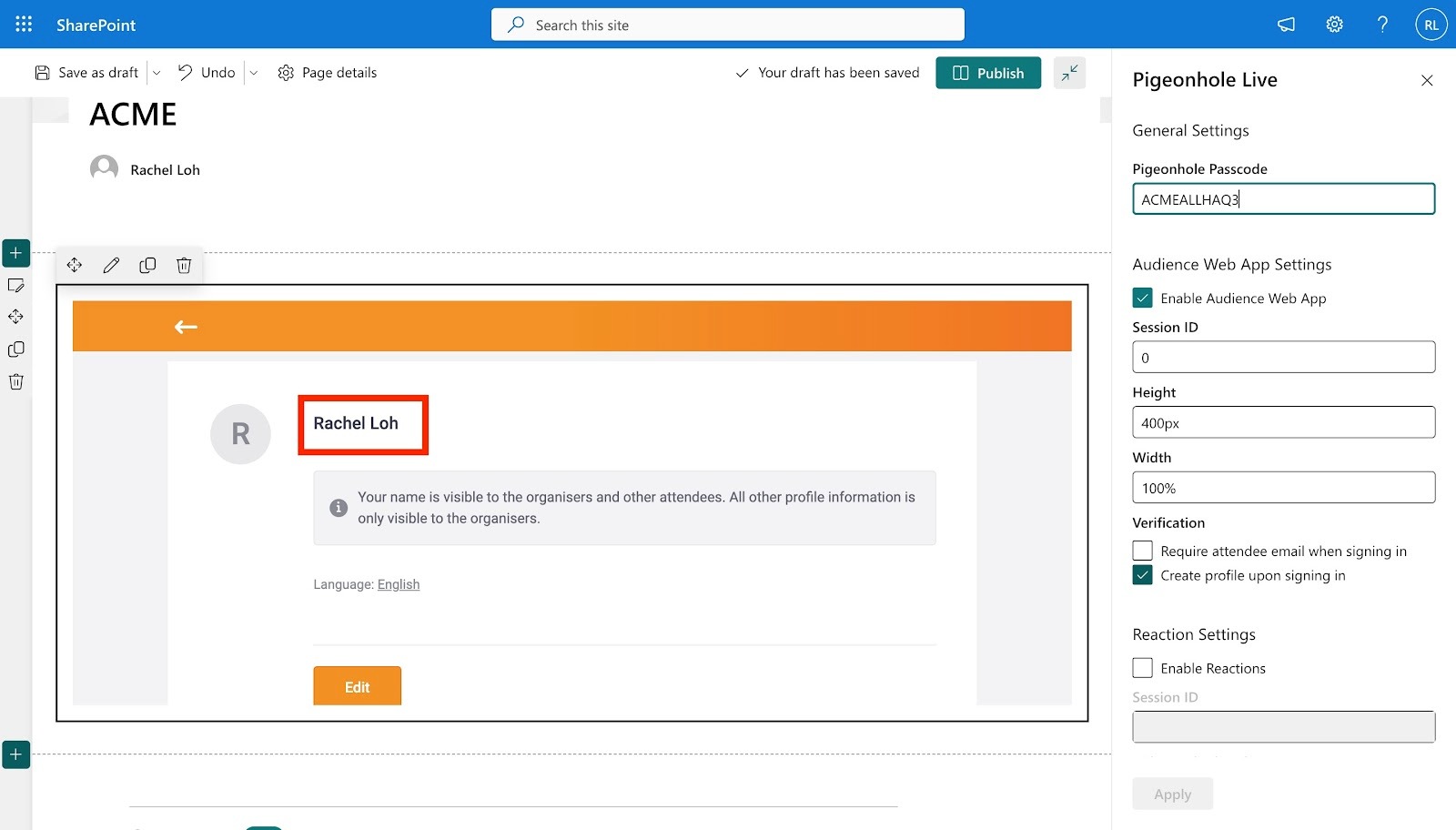Click the Pigeonhole Passcode input field
1456x830 pixels.
(1283, 198)
